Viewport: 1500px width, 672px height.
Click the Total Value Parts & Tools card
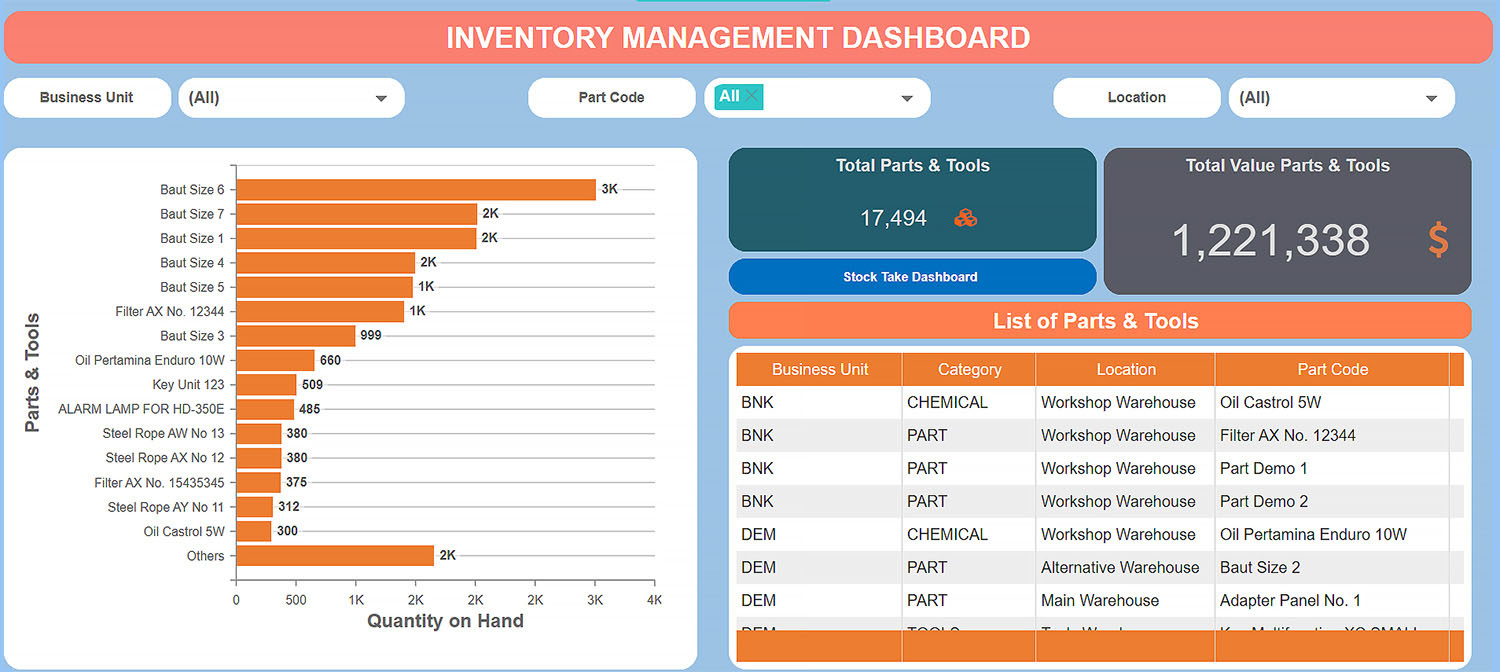pos(1287,222)
